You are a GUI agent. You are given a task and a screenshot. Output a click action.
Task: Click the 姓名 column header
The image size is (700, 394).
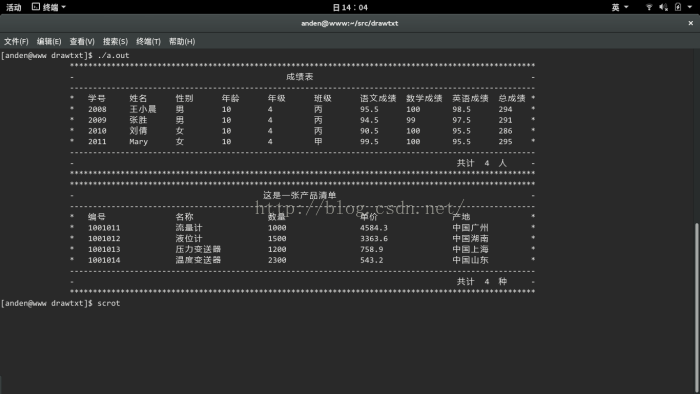pos(138,98)
